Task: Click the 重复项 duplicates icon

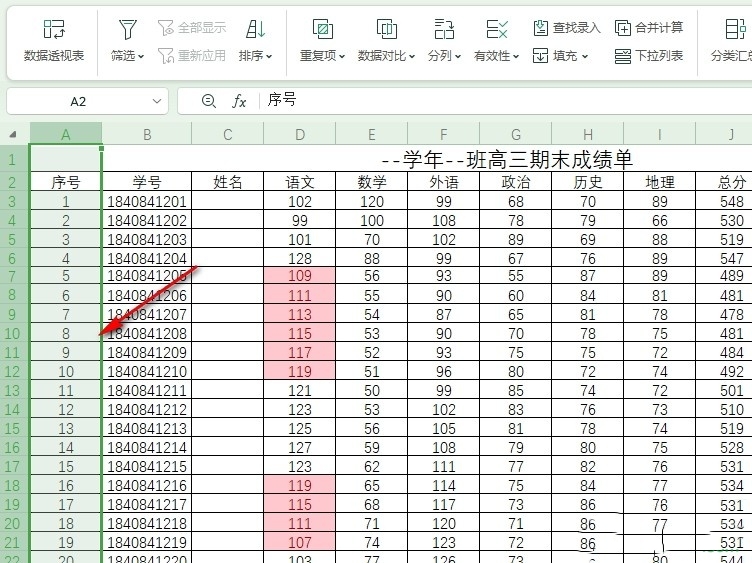Action: coord(323,30)
